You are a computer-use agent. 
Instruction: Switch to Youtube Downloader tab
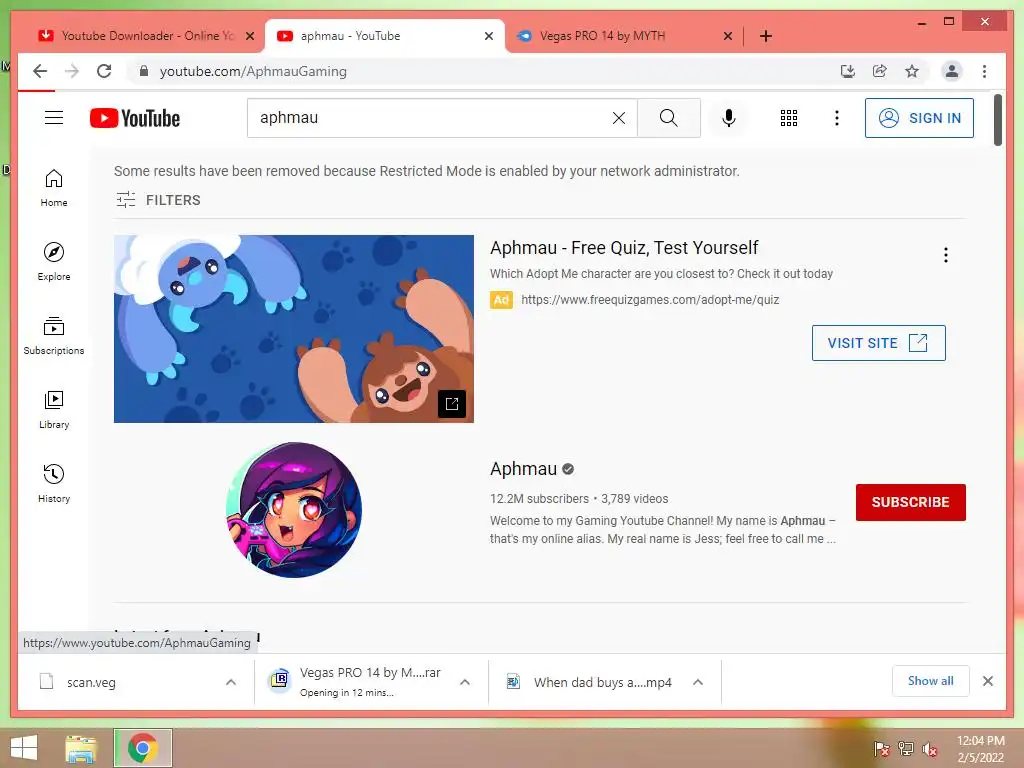[x=146, y=36]
